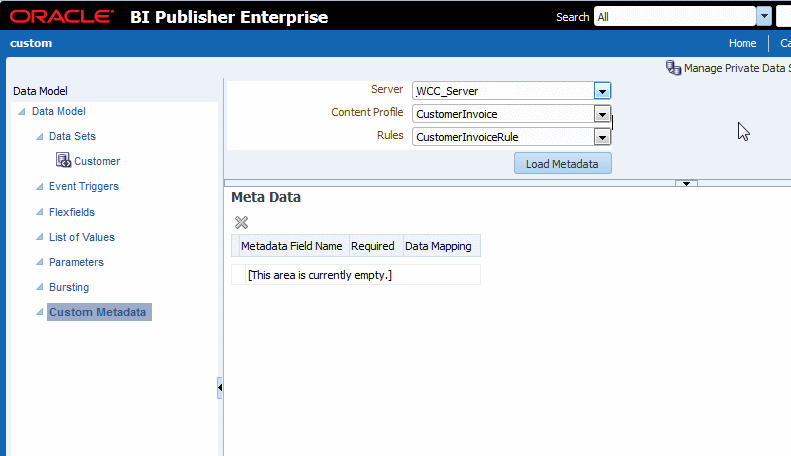The image size is (791, 456).
Task: Collapse the Data Model tree node
Action: (x=22, y=111)
